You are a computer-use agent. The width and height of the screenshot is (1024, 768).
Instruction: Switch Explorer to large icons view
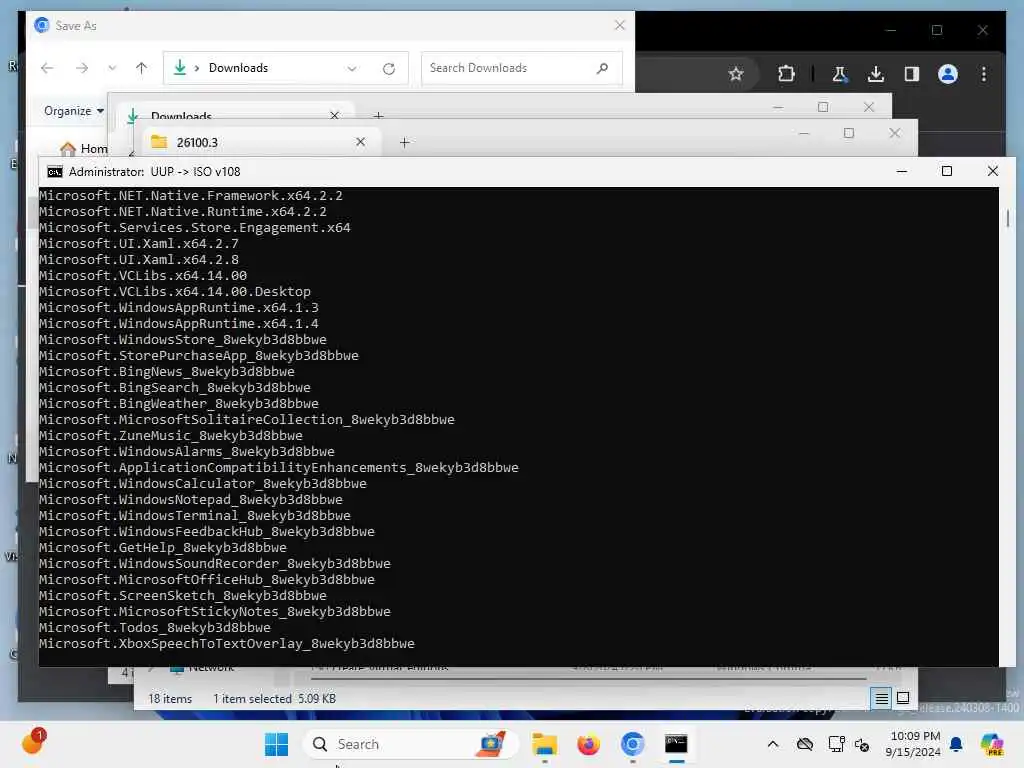pos(903,698)
